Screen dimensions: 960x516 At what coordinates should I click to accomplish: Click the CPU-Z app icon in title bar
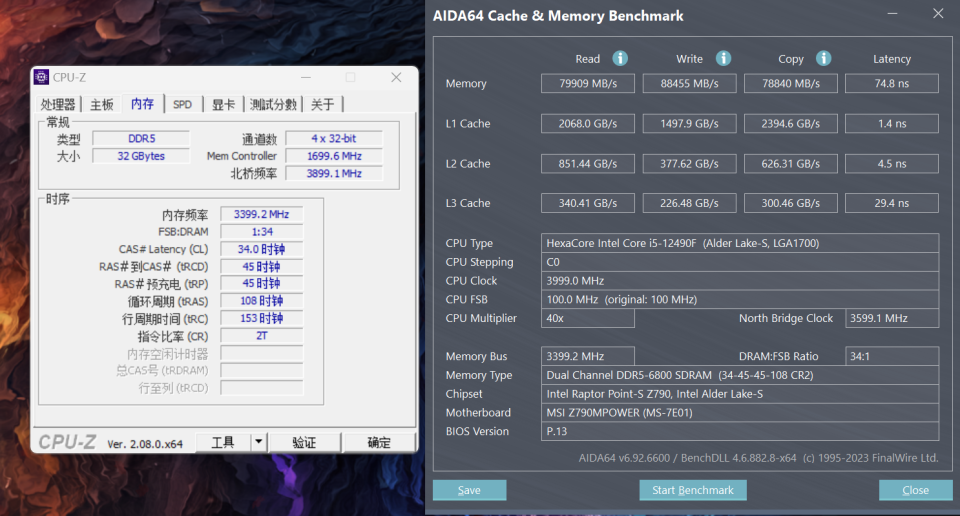click(x=41, y=77)
